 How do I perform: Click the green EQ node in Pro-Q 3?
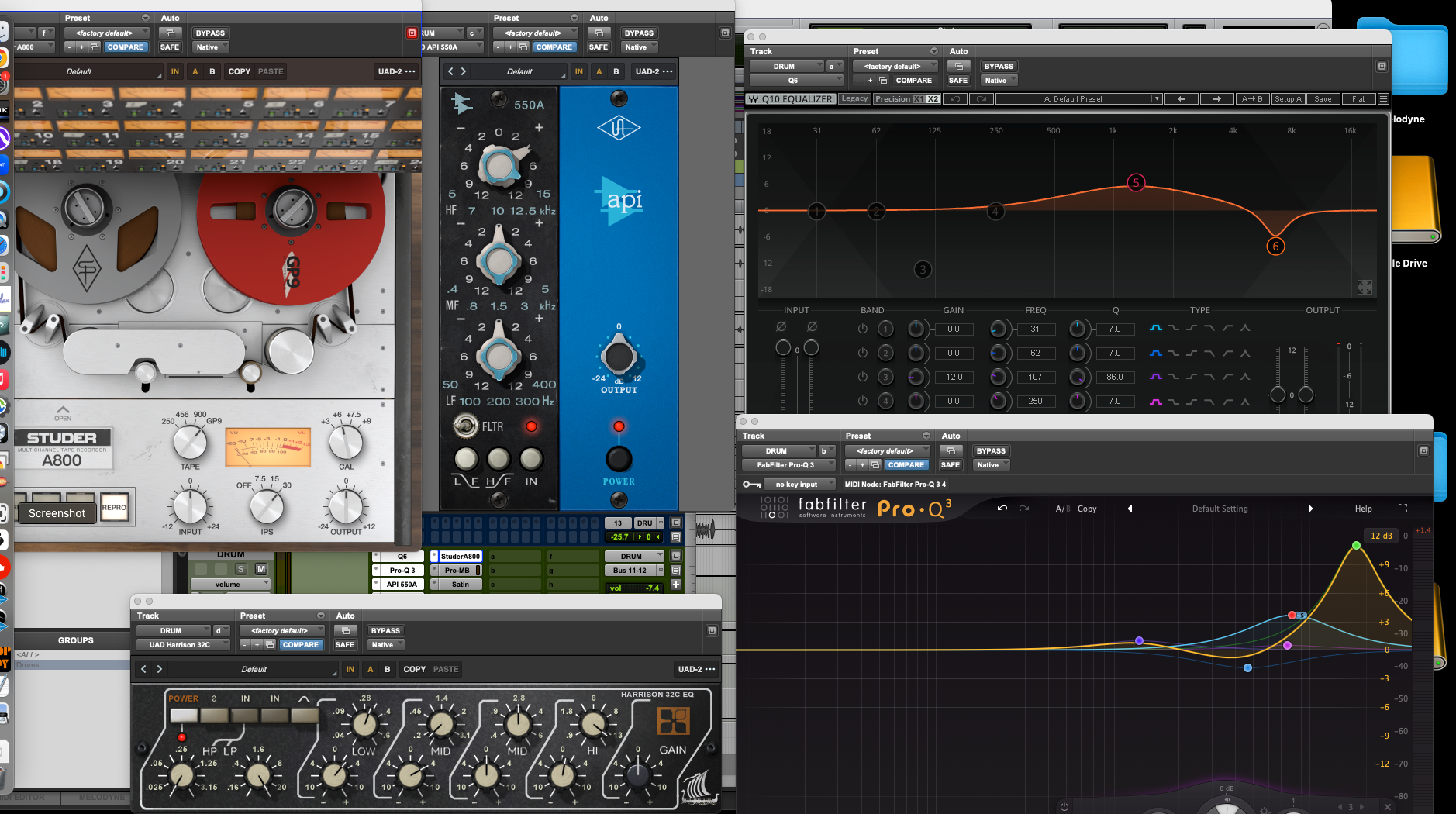(1356, 546)
